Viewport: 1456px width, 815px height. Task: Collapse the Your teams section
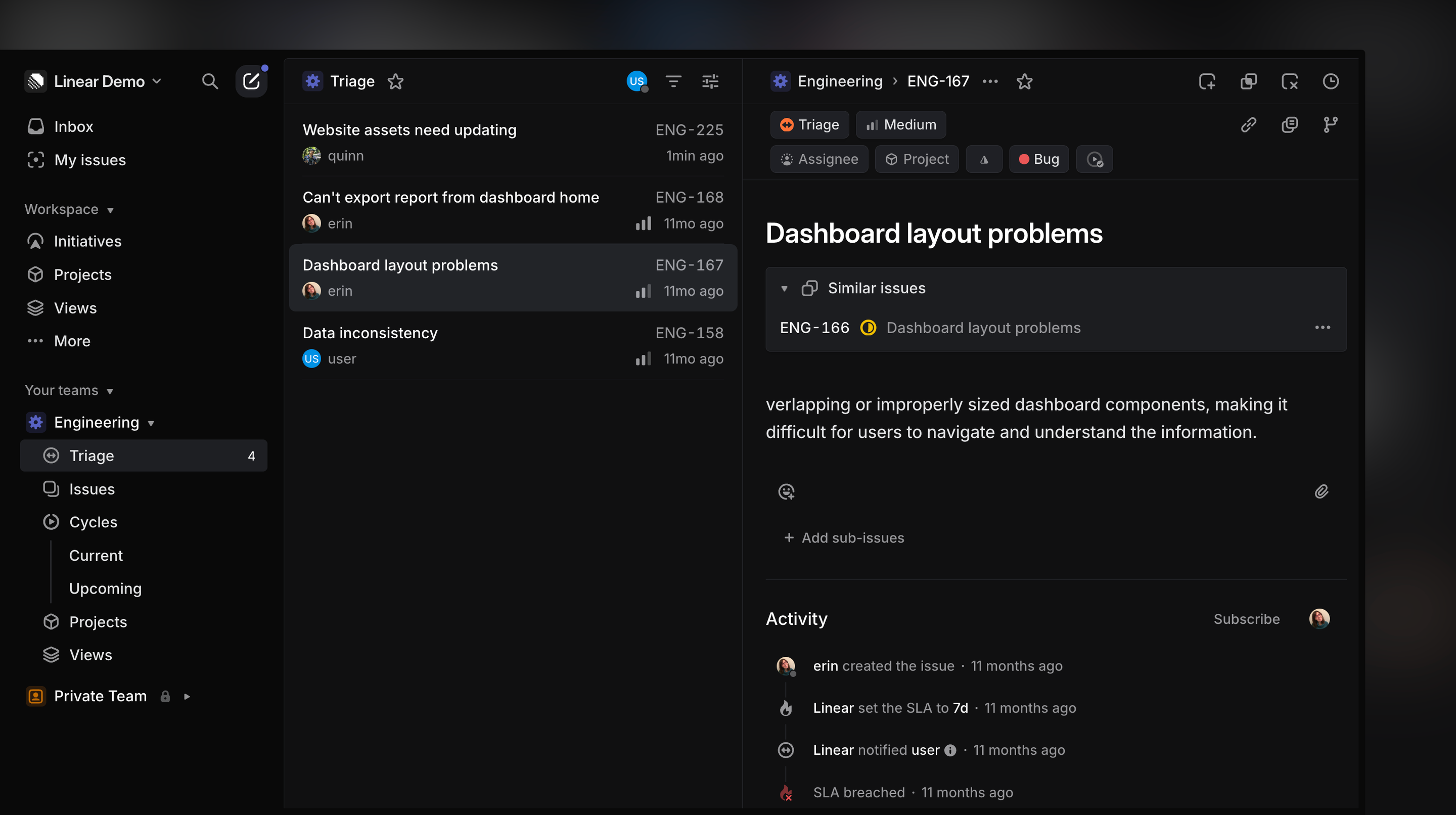coord(70,390)
